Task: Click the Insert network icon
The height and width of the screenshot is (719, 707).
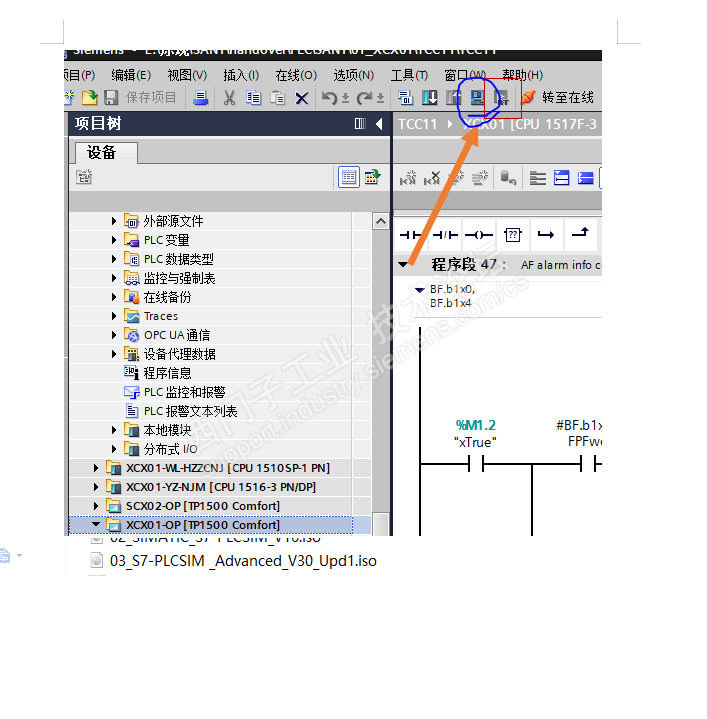Action: (408, 177)
